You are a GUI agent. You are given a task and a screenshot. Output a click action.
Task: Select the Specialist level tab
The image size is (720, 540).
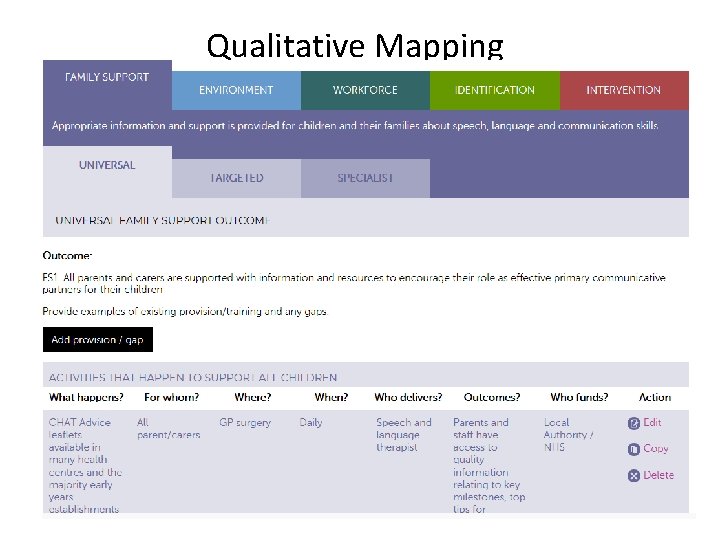[366, 179]
